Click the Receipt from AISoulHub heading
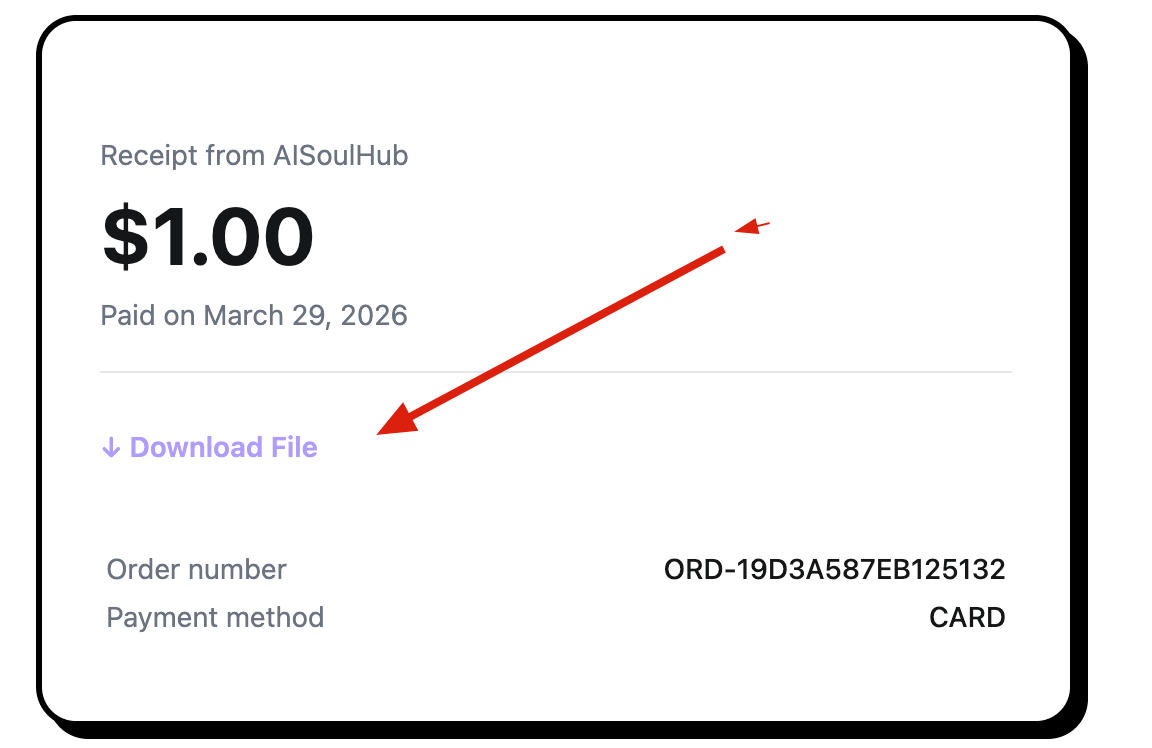Image resolution: width=1152 pixels, height=748 pixels. (x=254, y=156)
